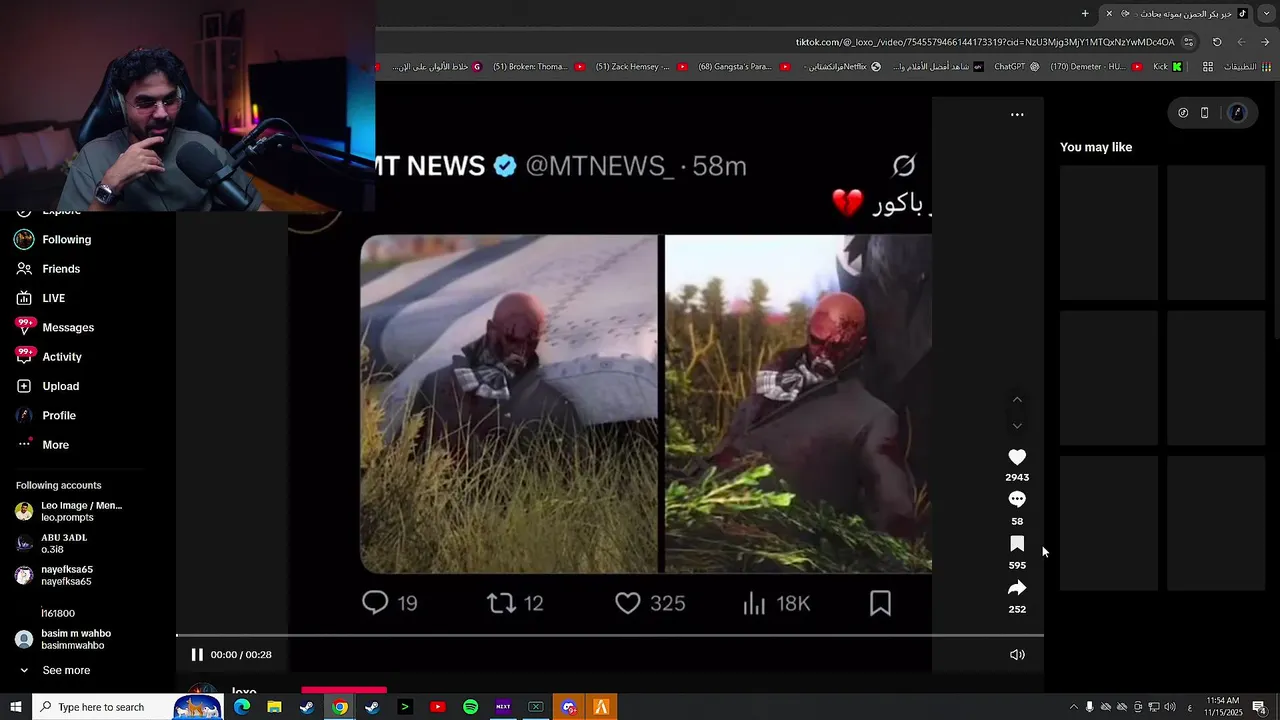Click the round coin icon at the top right
Screen dimensions: 1280x720
pos(1183,113)
